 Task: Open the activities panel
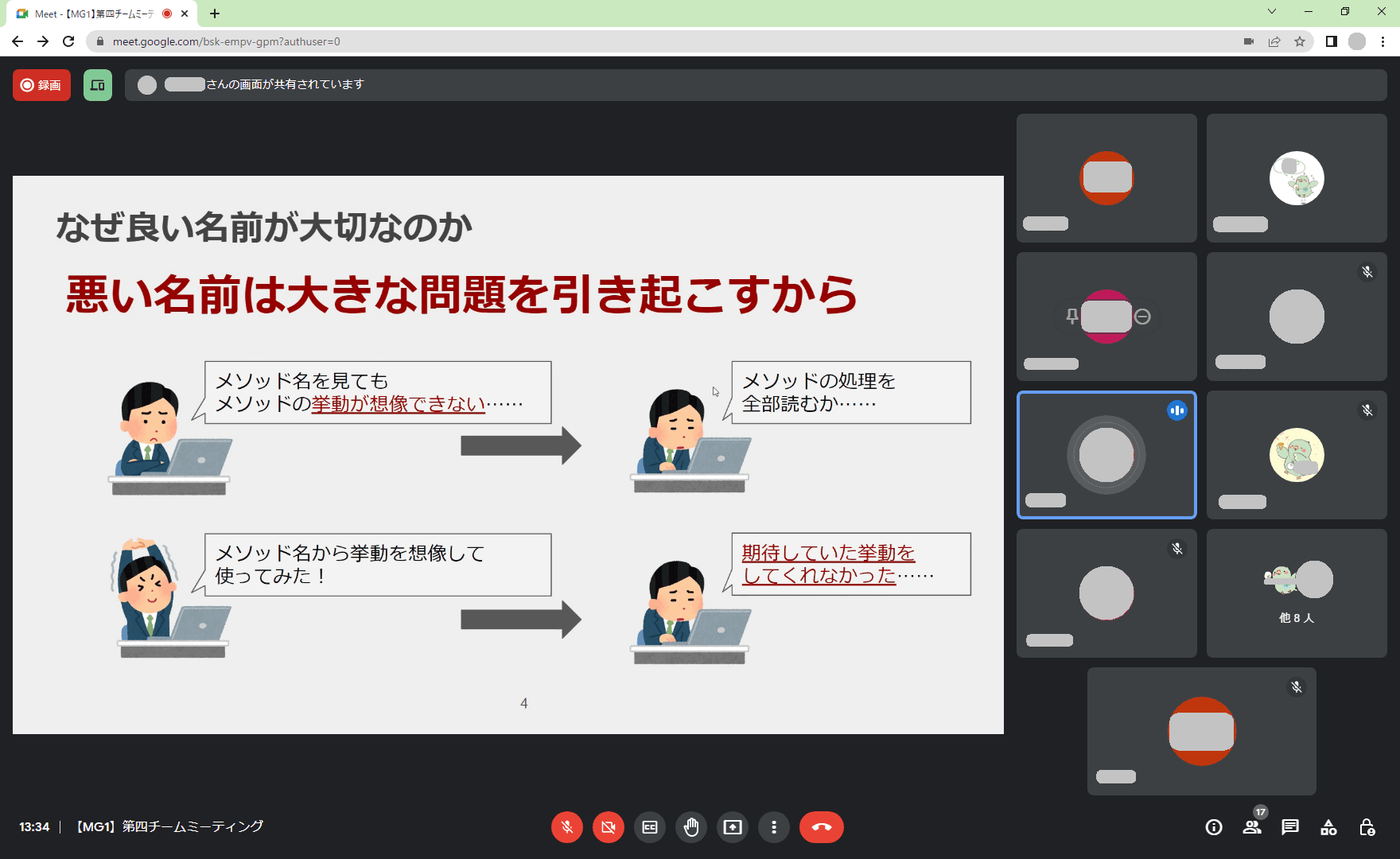[1328, 827]
